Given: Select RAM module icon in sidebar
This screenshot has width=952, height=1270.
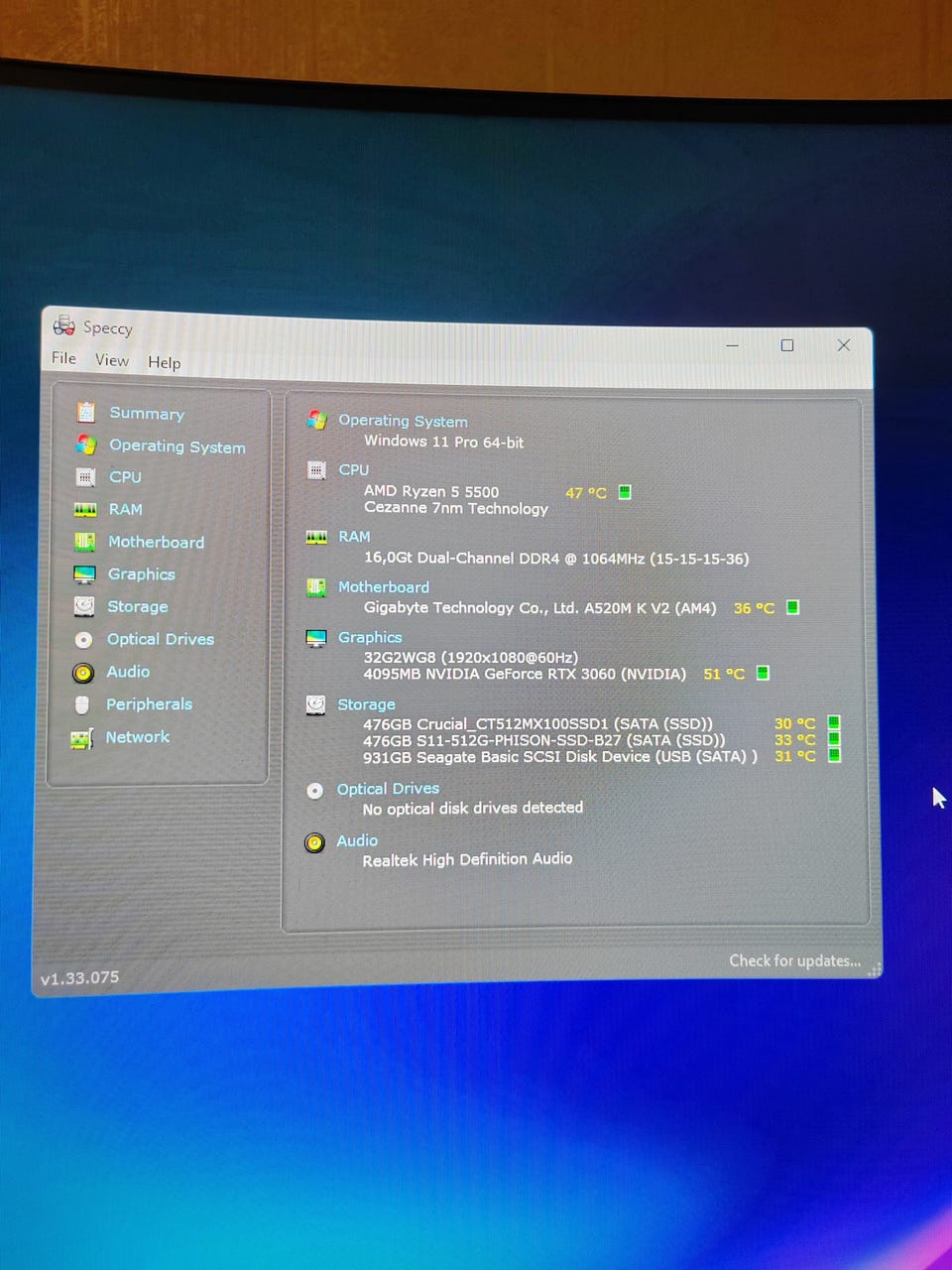Looking at the screenshot, I should [85, 509].
